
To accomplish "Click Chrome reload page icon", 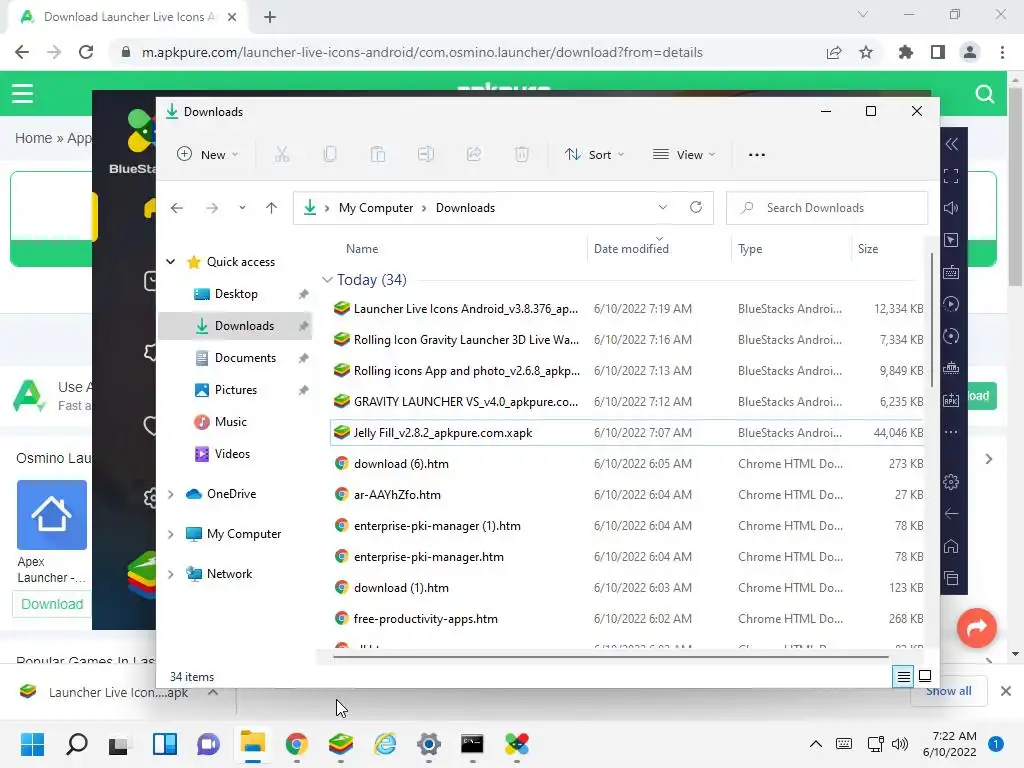I will pyautogui.click(x=86, y=52).
